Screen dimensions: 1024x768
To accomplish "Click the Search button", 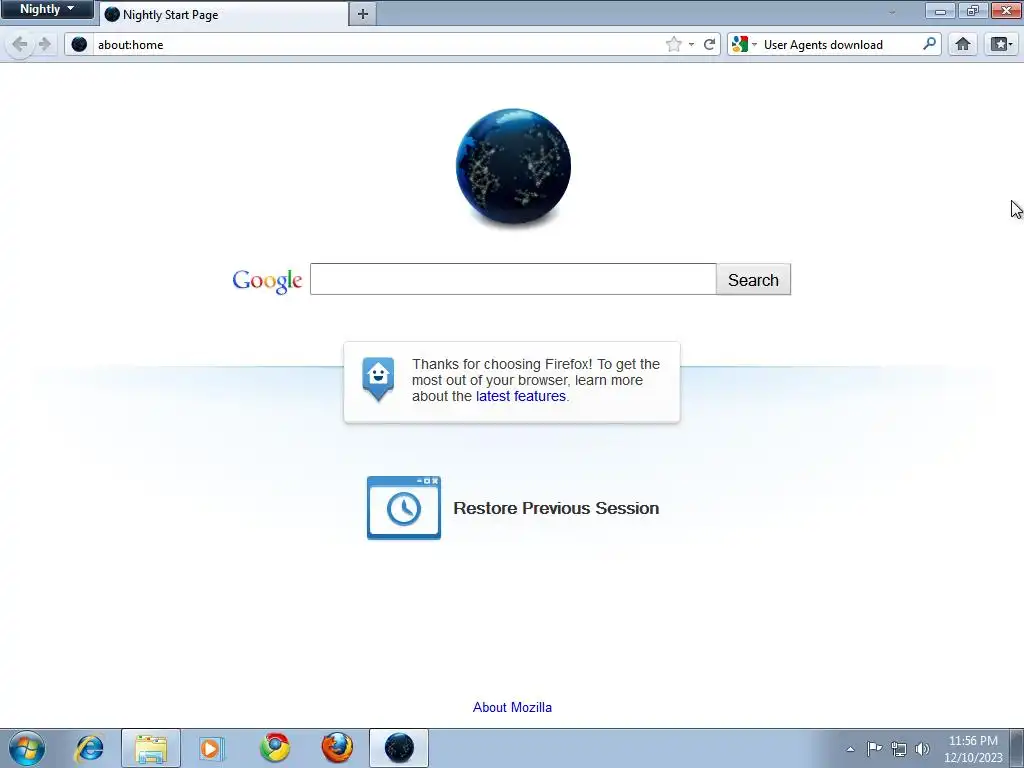I will tap(753, 280).
